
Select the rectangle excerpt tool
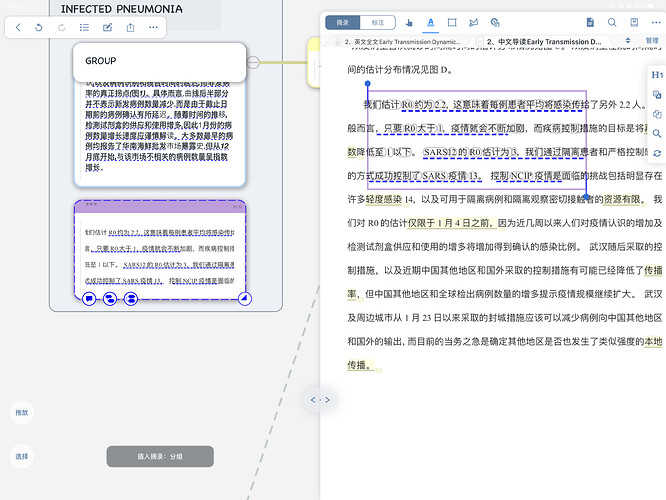452,23
